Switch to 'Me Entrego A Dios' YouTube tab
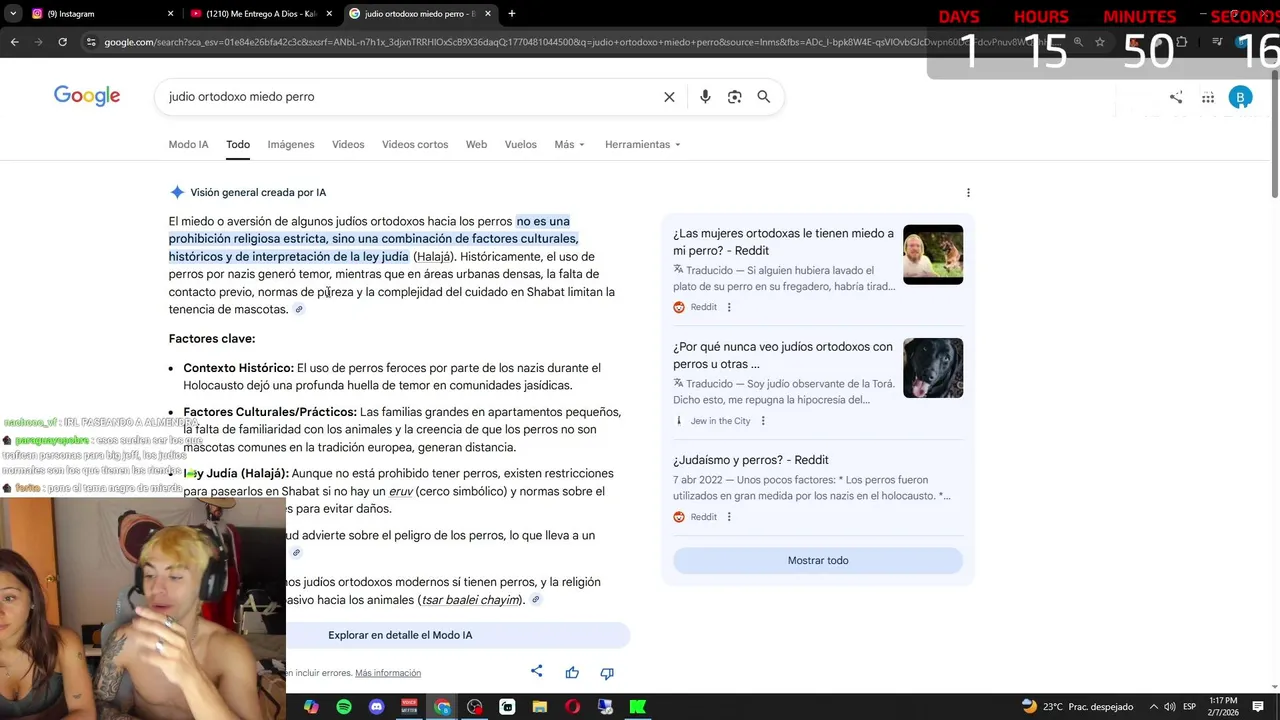The width and height of the screenshot is (1280, 720). (x=261, y=14)
